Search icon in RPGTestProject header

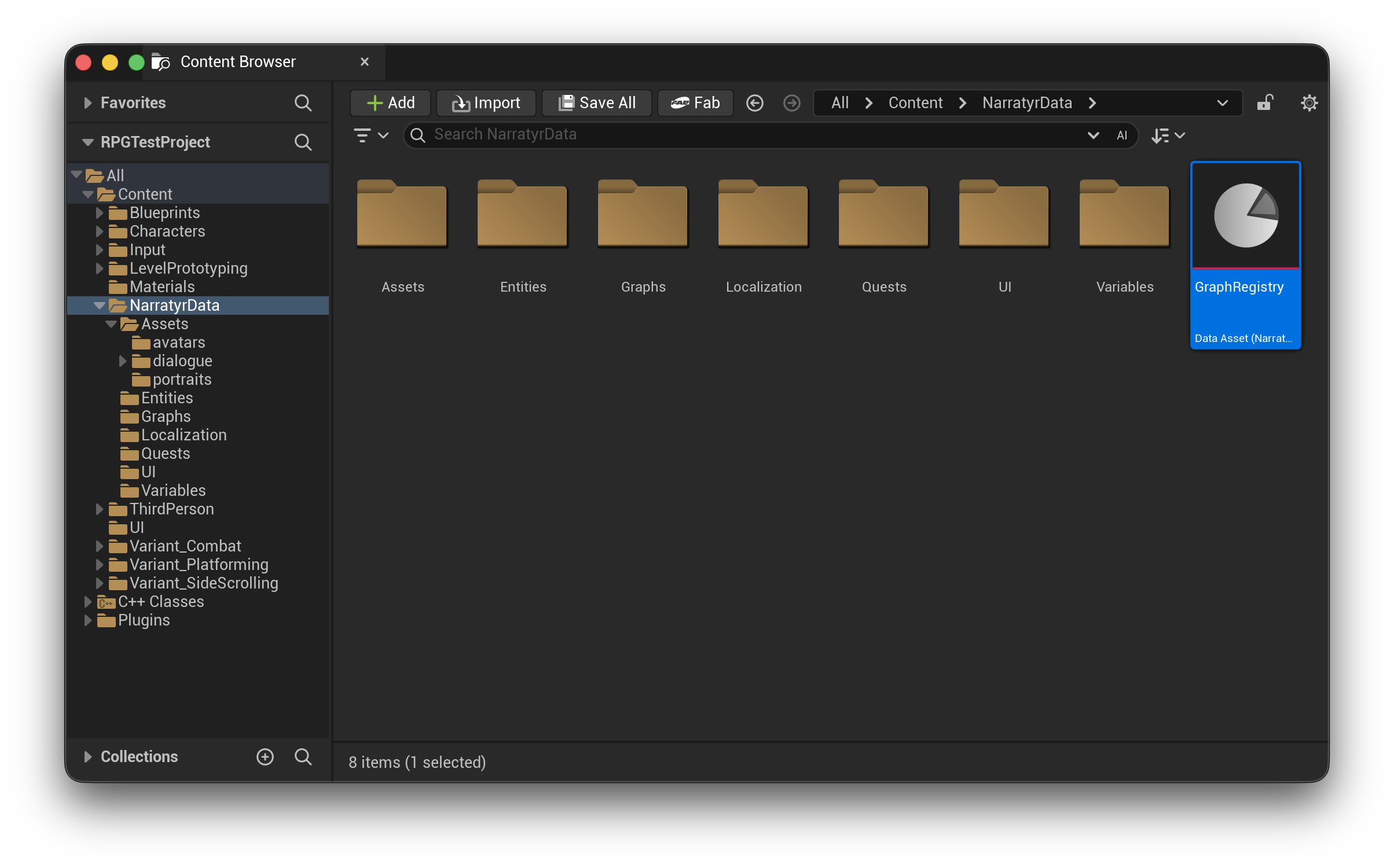point(303,142)
